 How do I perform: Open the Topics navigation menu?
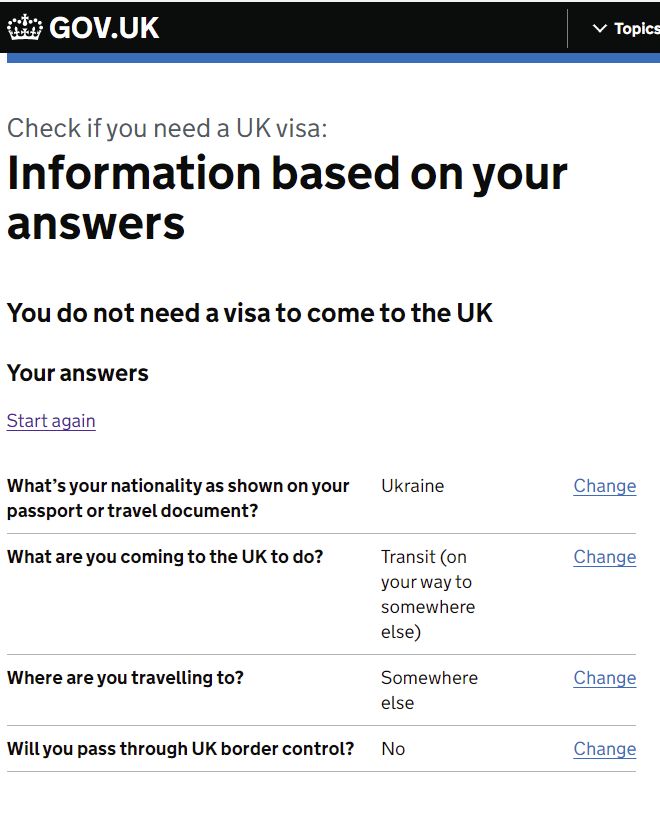[626, 28]
